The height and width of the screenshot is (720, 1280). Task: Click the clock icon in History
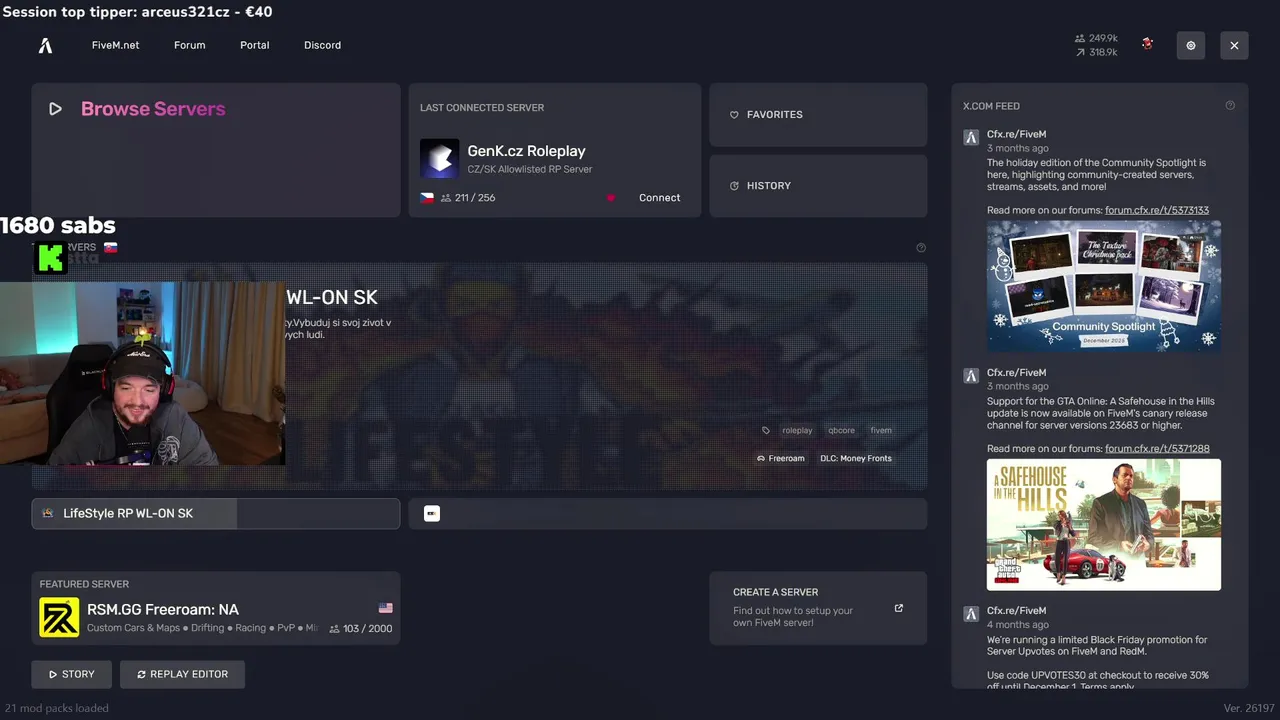(x=734, y=186)
